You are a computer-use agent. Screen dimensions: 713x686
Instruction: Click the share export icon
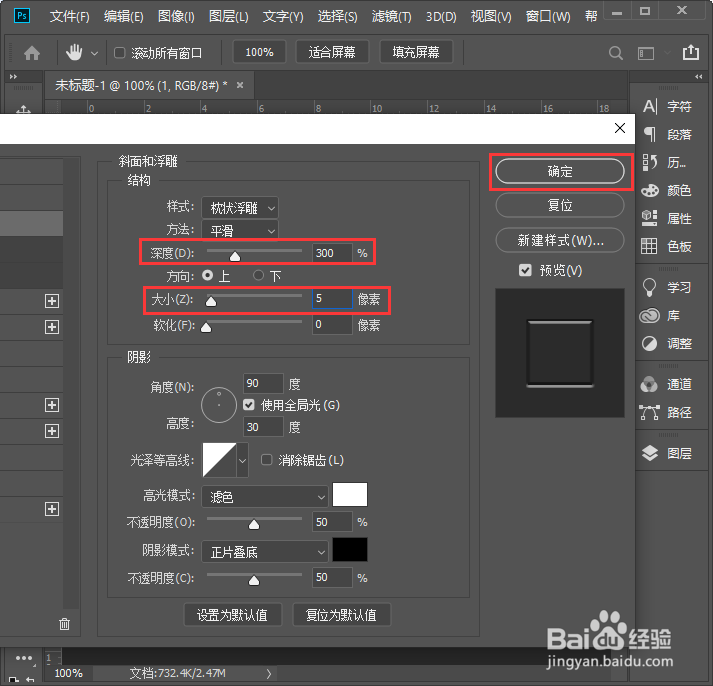691,52
